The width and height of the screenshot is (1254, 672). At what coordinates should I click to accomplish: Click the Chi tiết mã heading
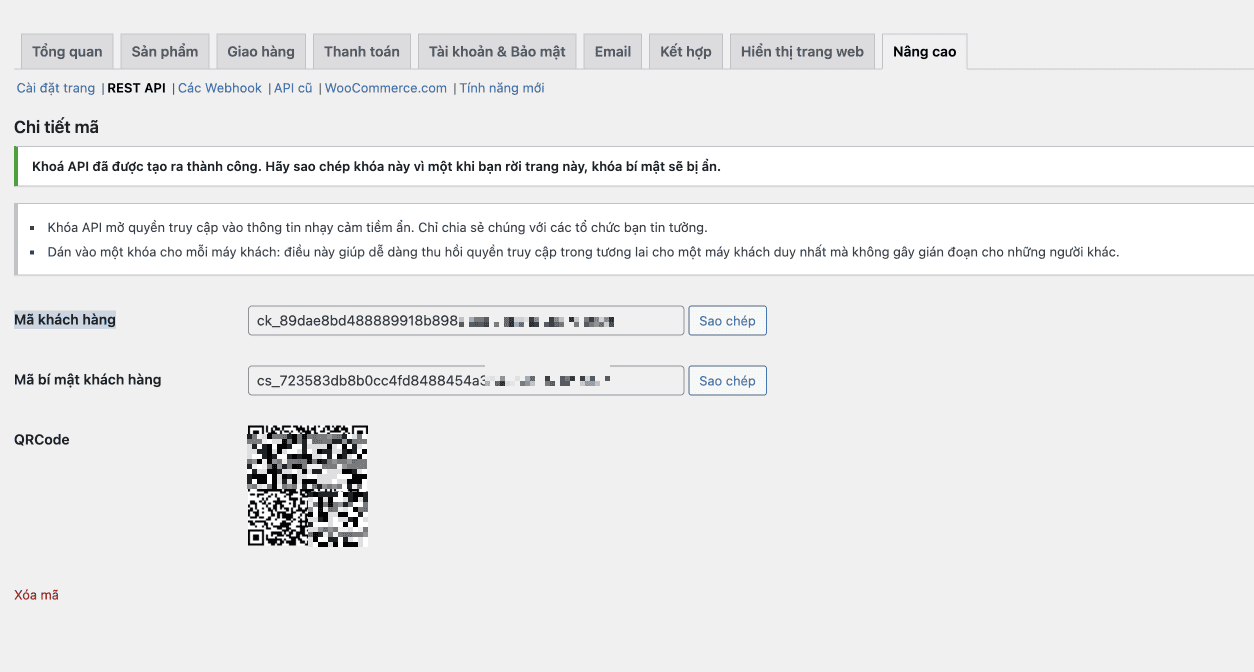57,127
